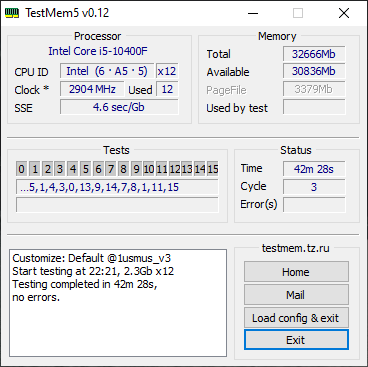Click the Mail button
Screen dimensions: 368x367
pos(296,295)
